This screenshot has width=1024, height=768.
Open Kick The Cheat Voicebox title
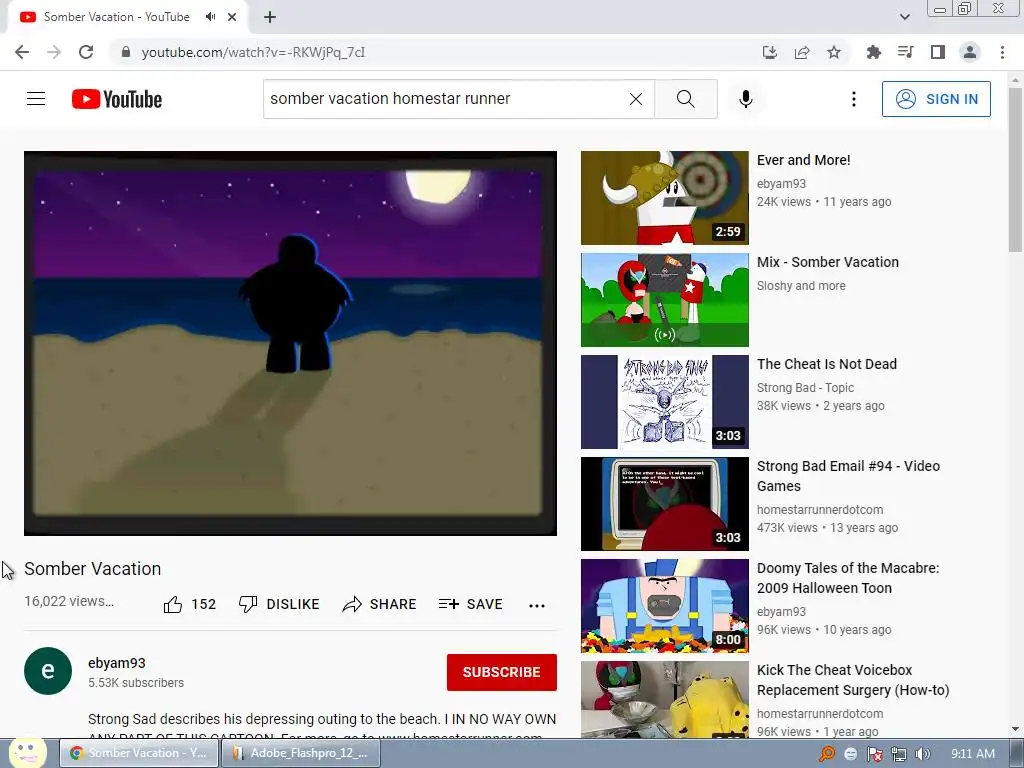853,680
